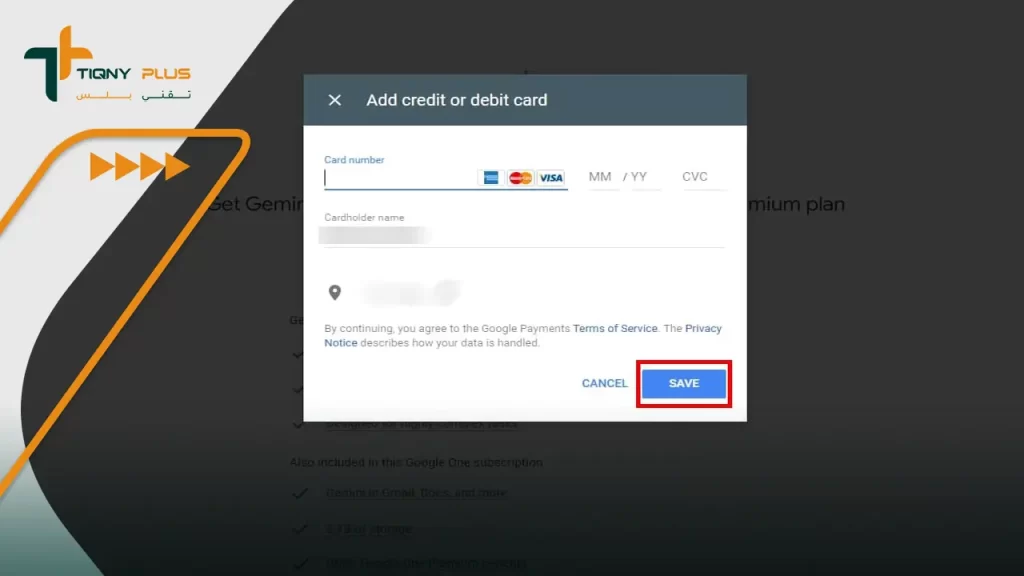Save the card details
Viewport: 1024px width, 576px height.
click(x=684, y=383)
